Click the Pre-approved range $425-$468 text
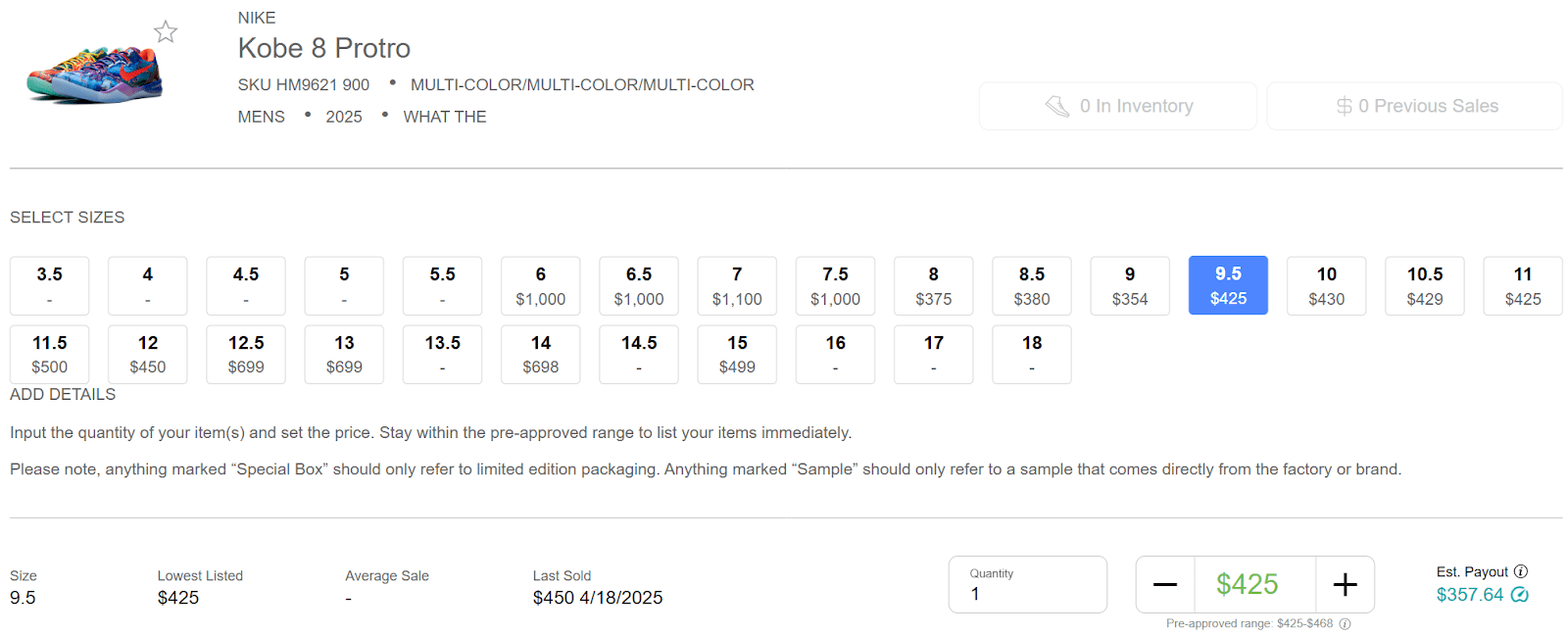Image resolution: width=1568 pixels, height=636 pixels. [x=1249, y=624]
